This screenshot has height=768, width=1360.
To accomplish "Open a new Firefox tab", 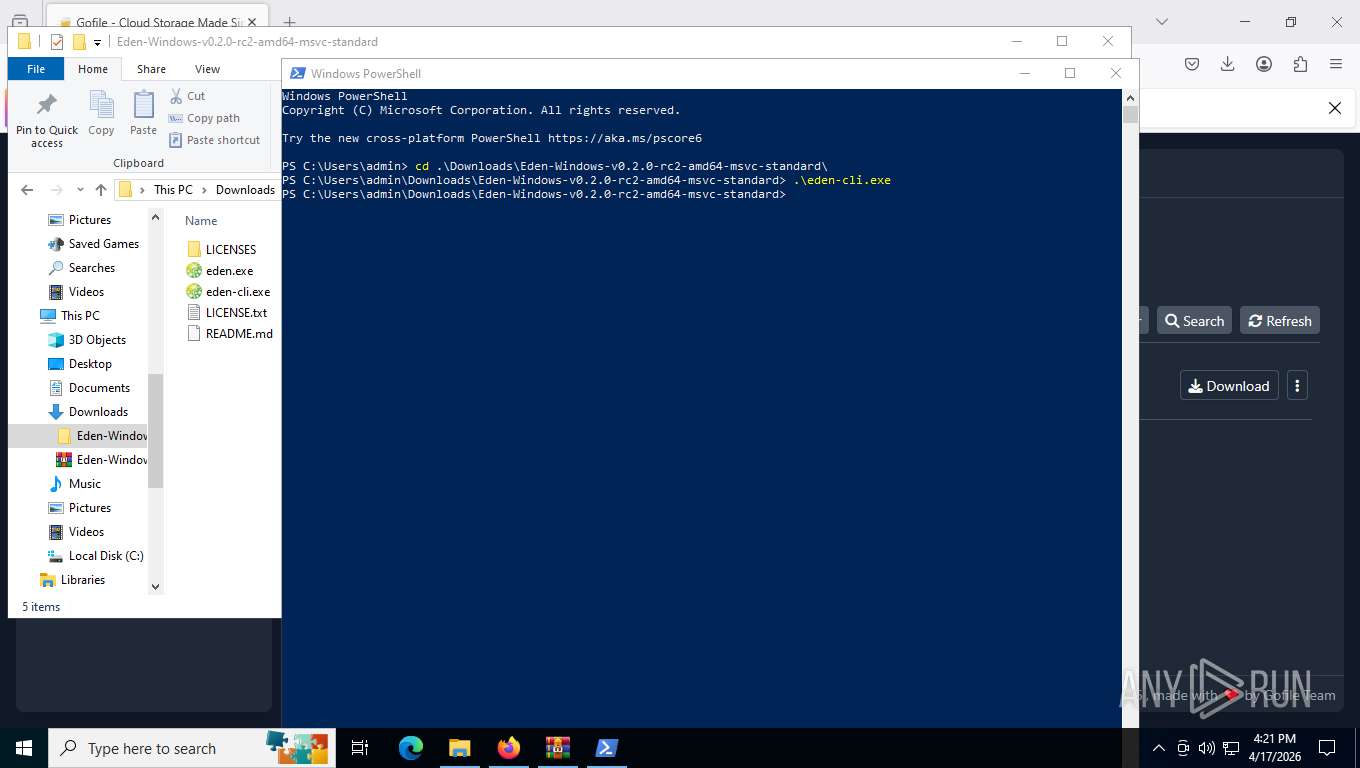I will [x=289, y=22].
